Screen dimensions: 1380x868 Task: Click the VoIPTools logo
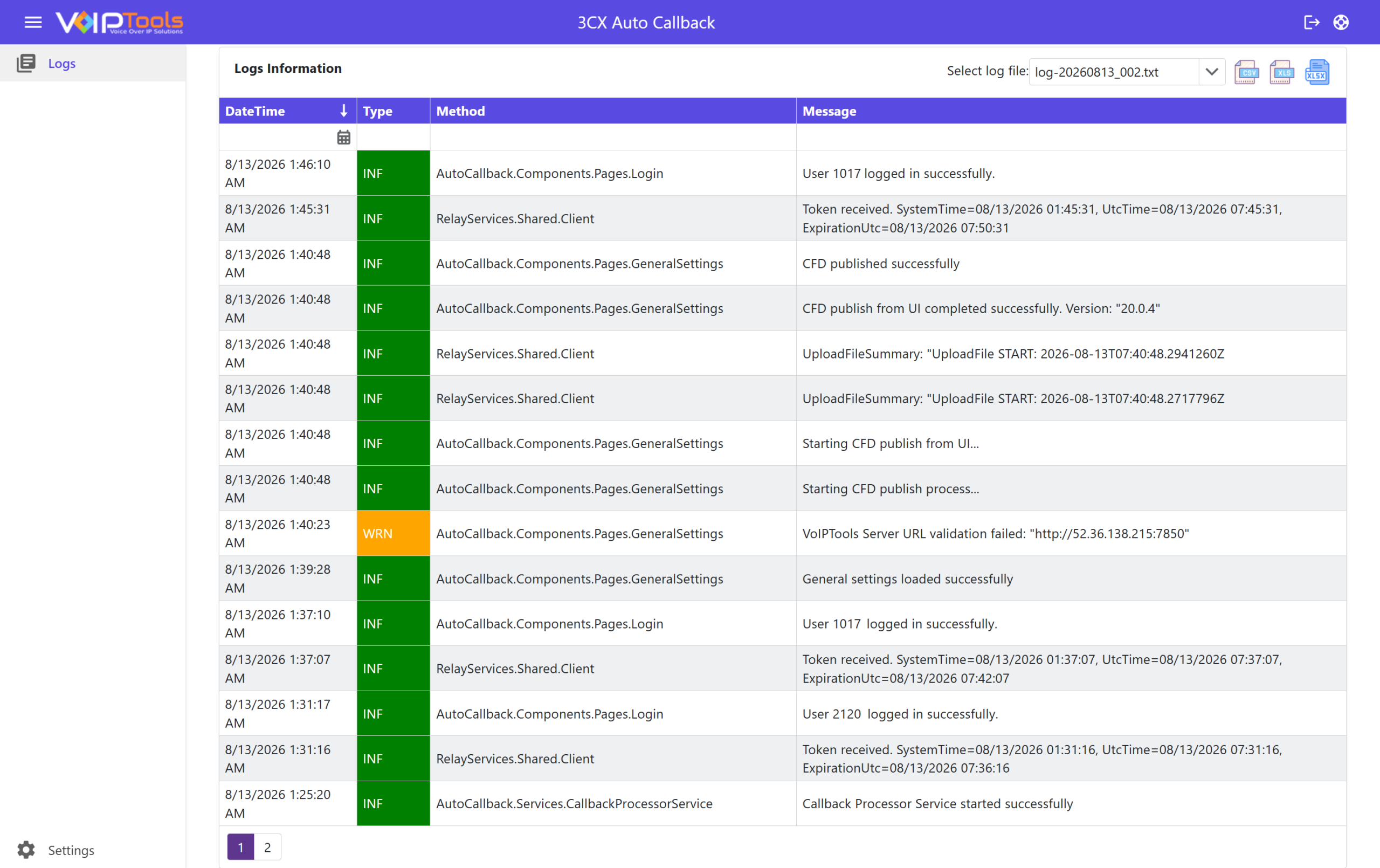pyautogui.click(x=119, y=22)
